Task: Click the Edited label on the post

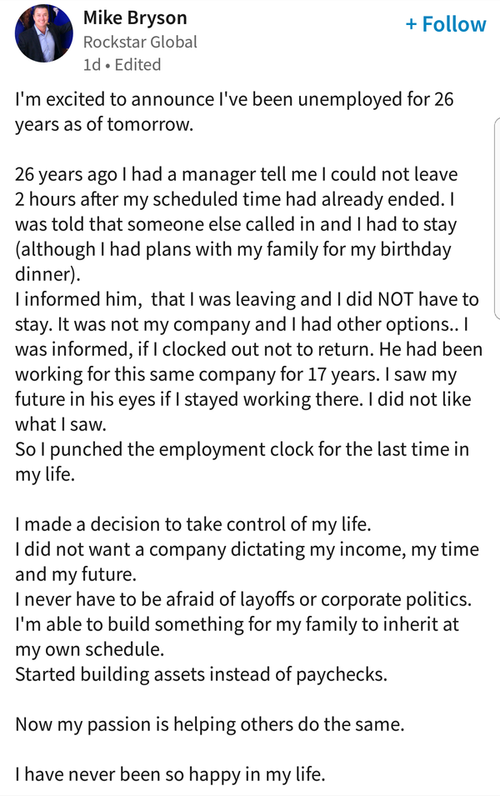Action: (x=138, y=65)
